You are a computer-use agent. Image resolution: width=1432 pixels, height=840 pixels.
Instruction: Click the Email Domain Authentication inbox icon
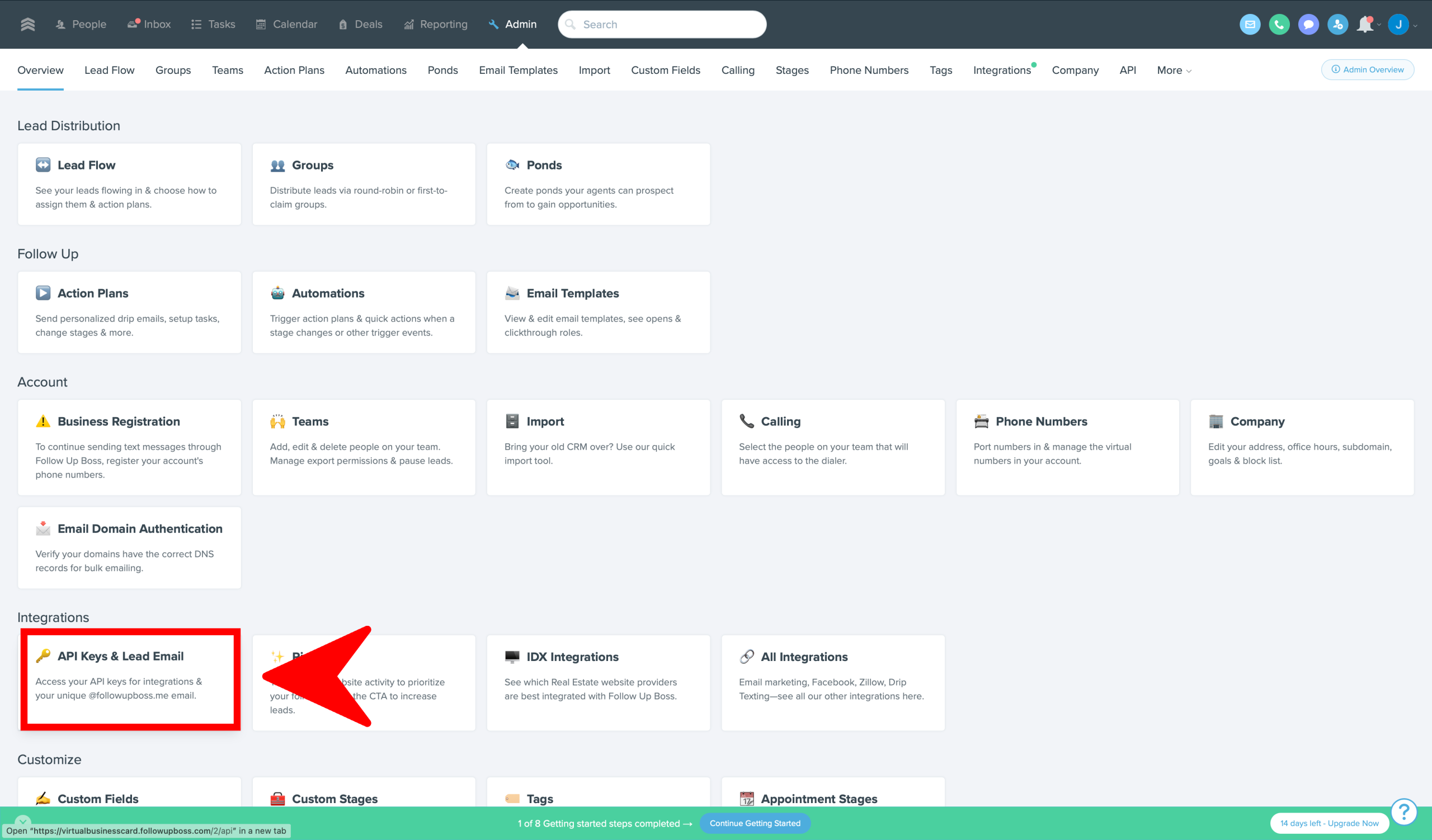(43, 528)
